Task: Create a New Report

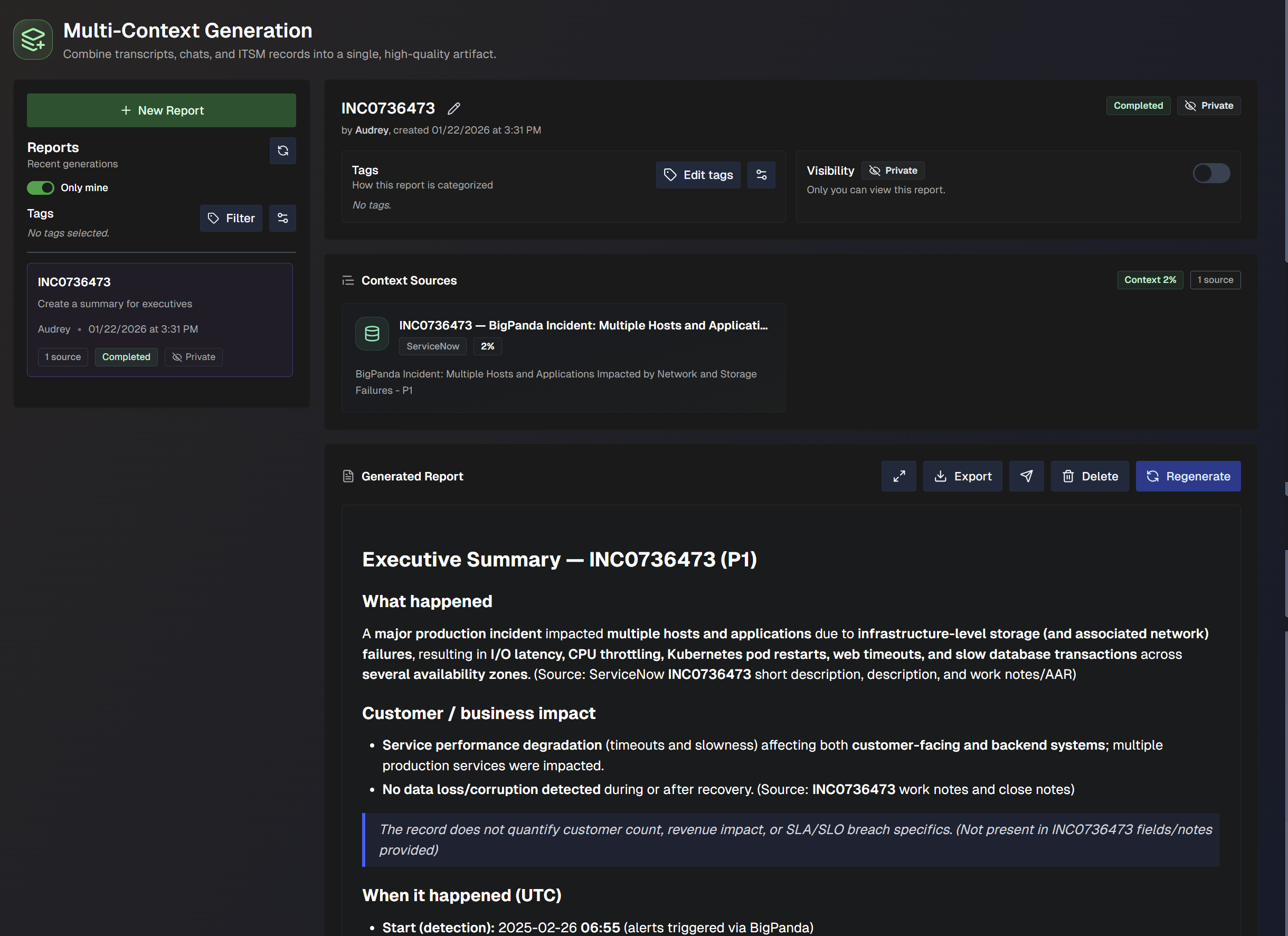Action: click(x=162, y=110)
